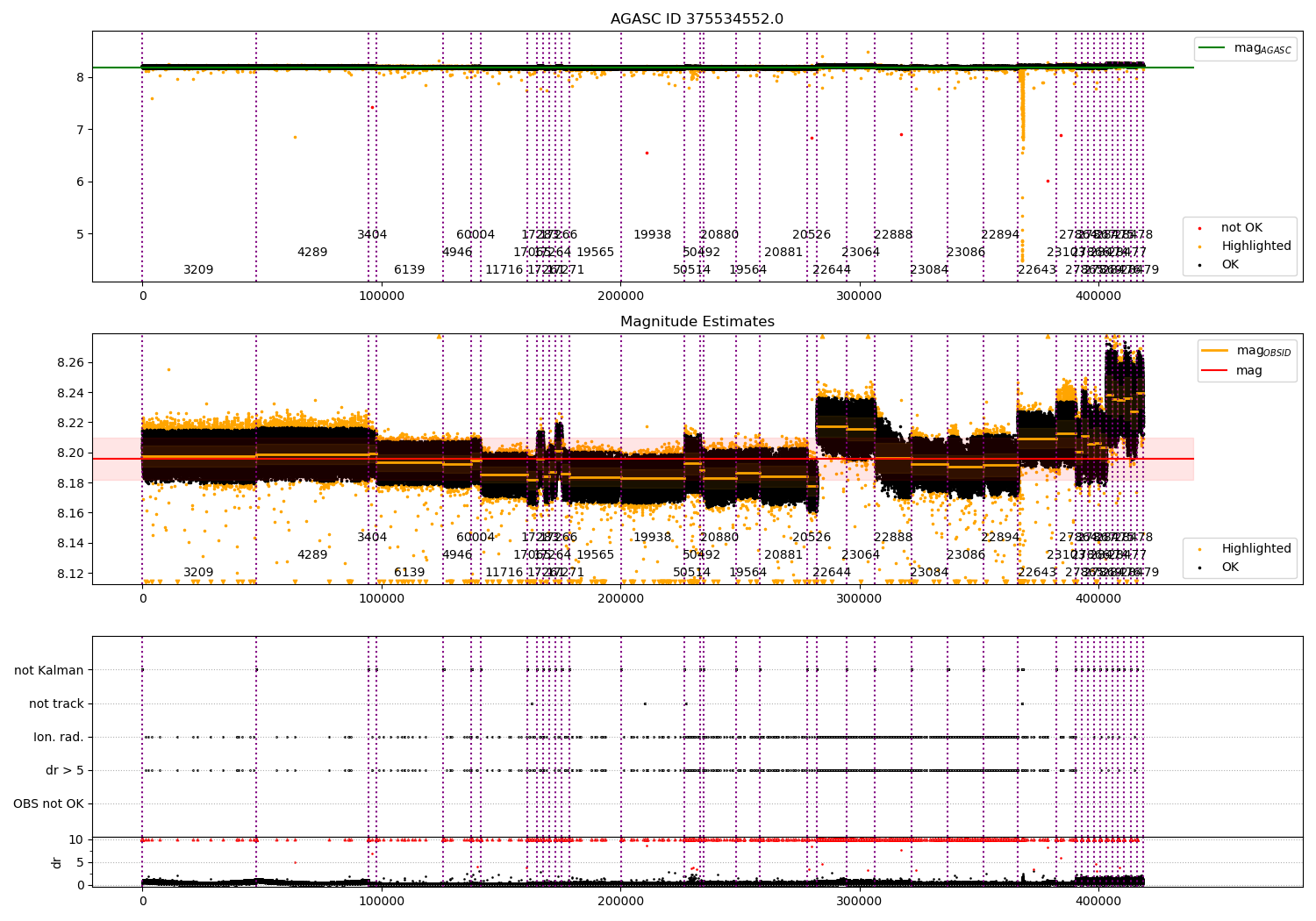Click the 'OBS not OK' y-axis label
This screenshot has width=1316, height=921.
click(48, 803)
